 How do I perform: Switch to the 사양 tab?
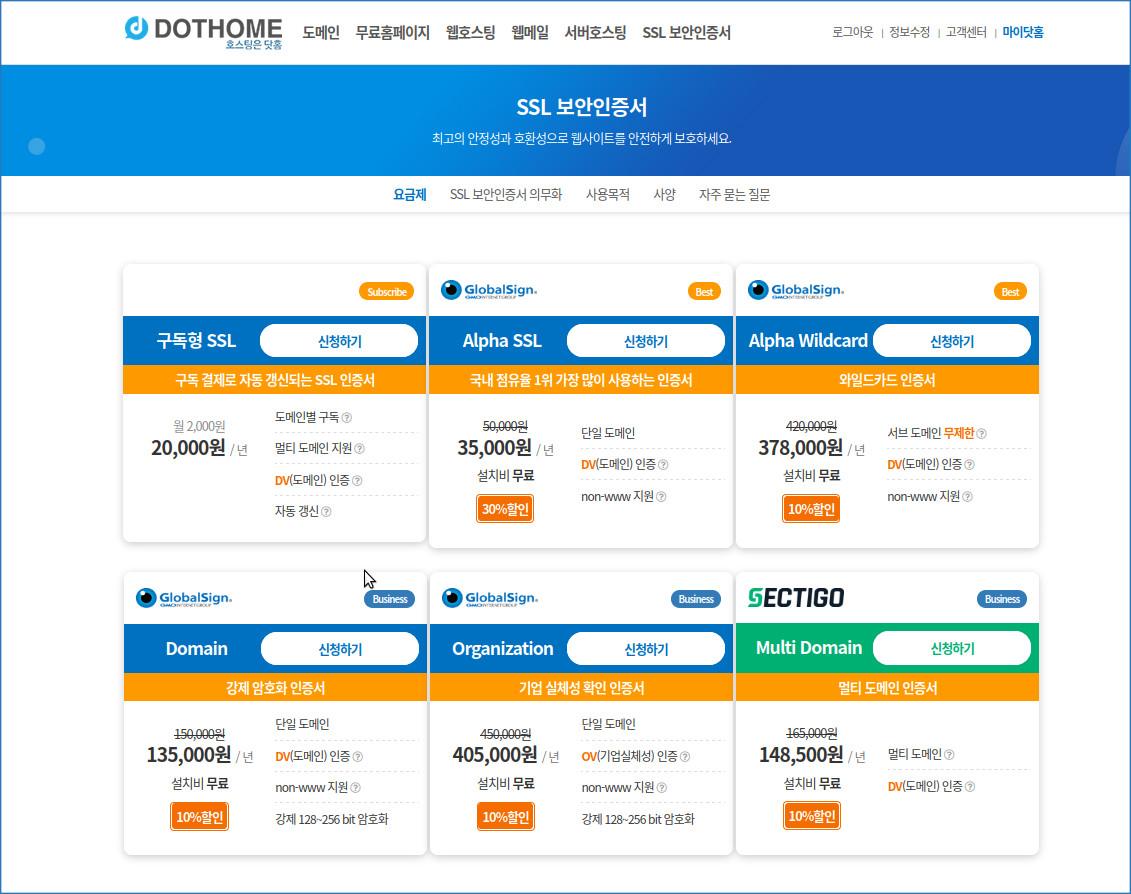click(664, 195)
